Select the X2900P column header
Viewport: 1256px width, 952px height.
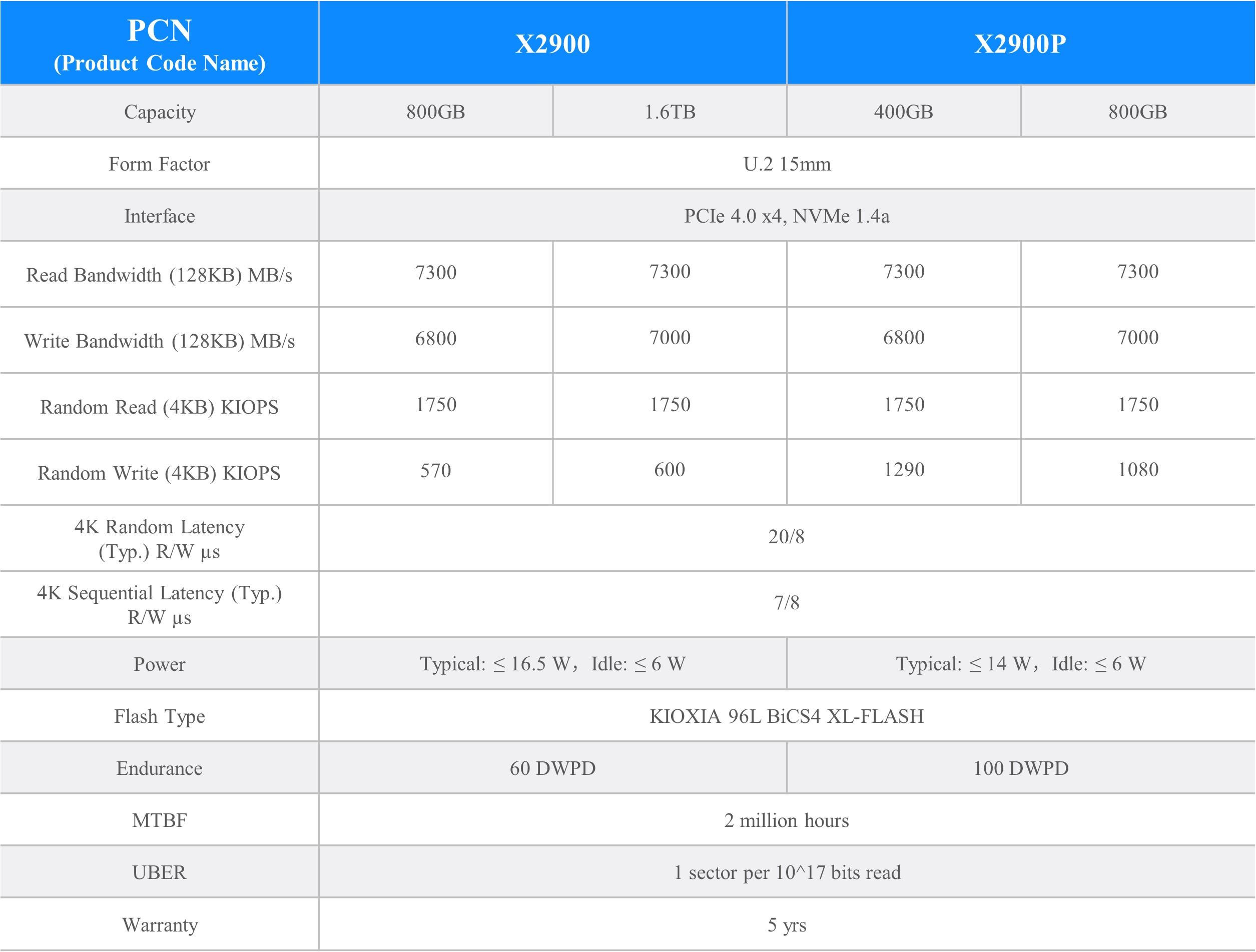(x=1022, y=43)
